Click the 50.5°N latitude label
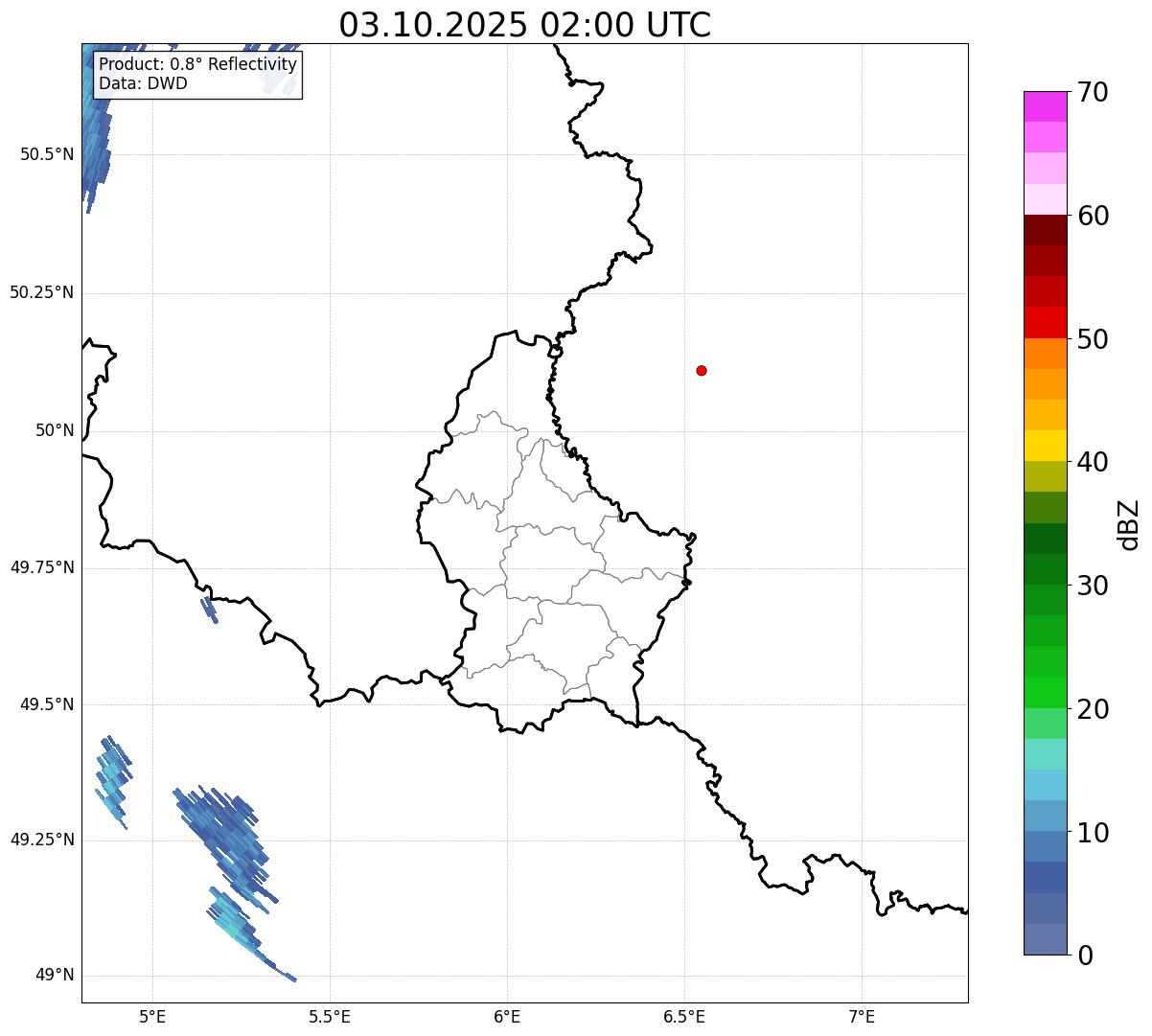The width and height of the screenshot is (1152, 1036). tap(47, 154)
